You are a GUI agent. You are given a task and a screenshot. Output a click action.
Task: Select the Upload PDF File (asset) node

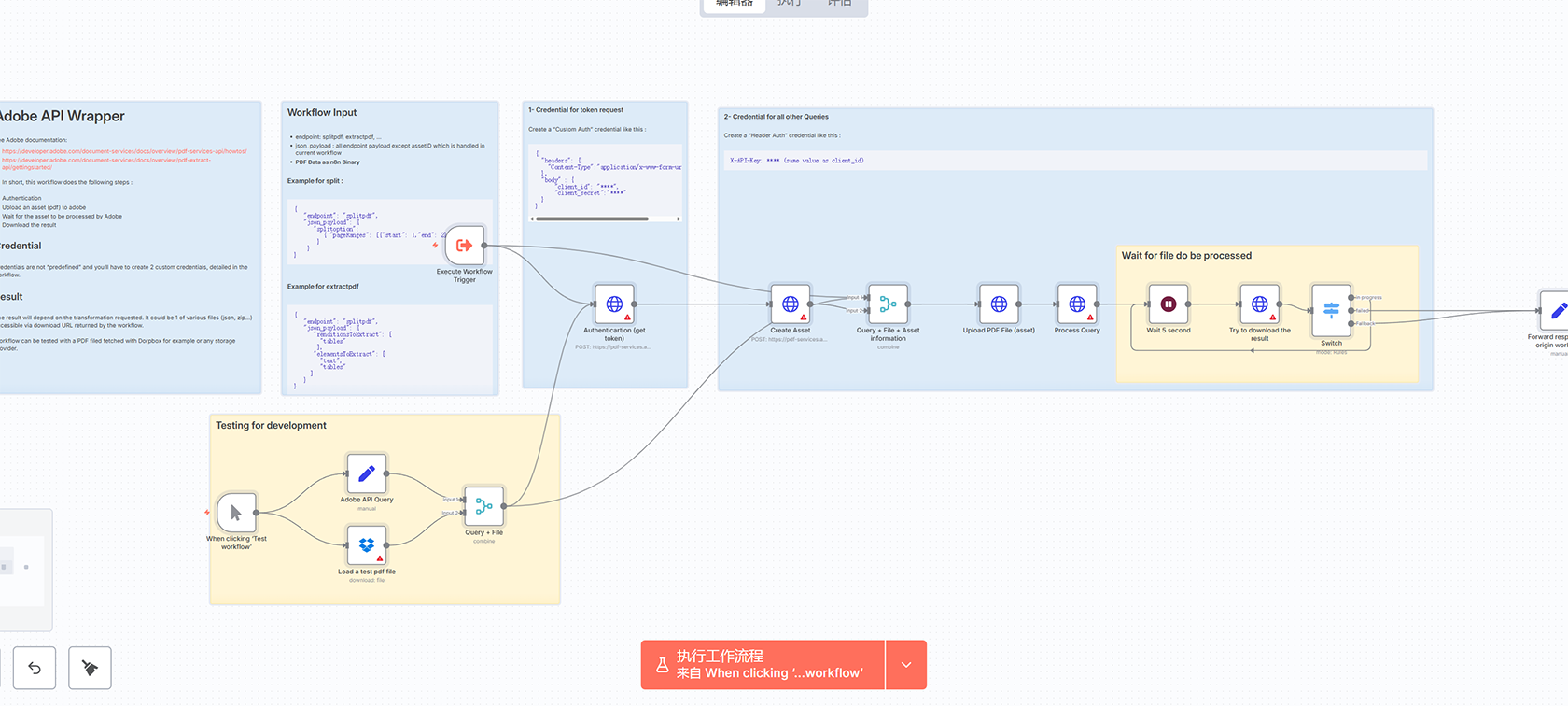999,304
